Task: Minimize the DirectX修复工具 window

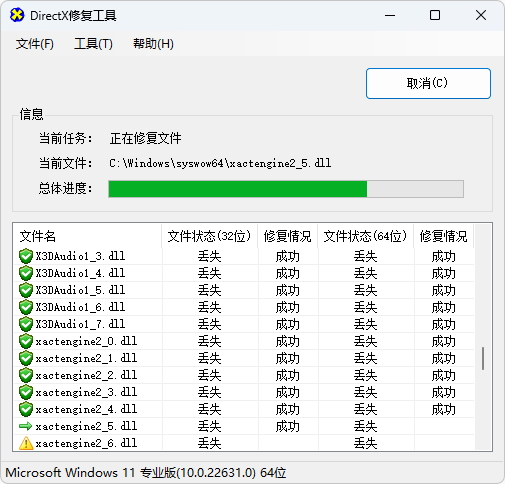Action: 390,15
